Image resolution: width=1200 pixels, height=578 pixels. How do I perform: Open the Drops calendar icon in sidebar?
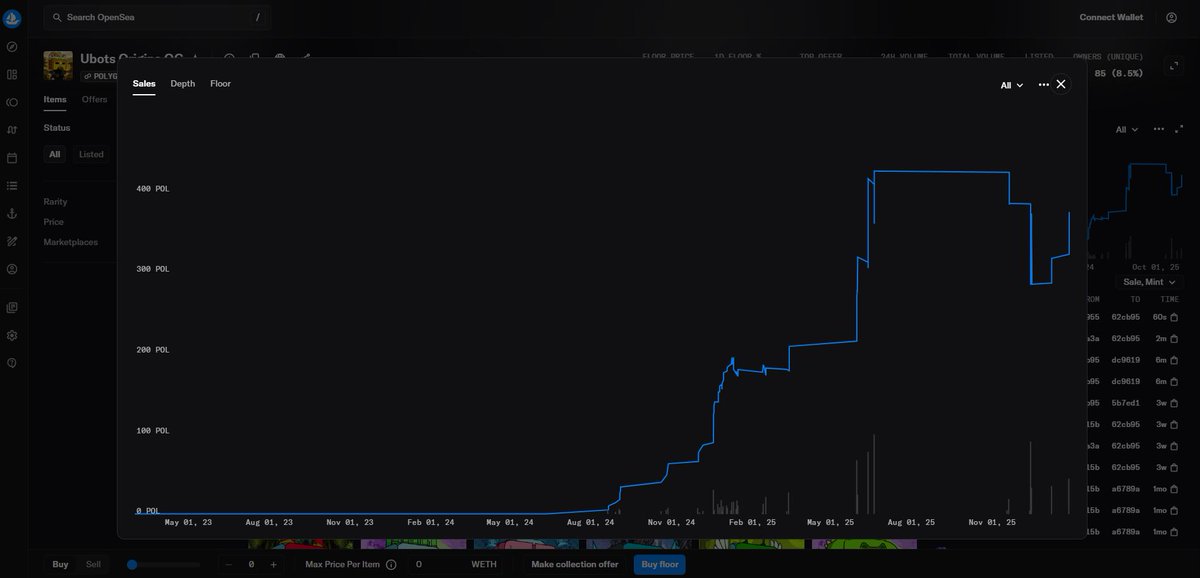pos(12,158)
